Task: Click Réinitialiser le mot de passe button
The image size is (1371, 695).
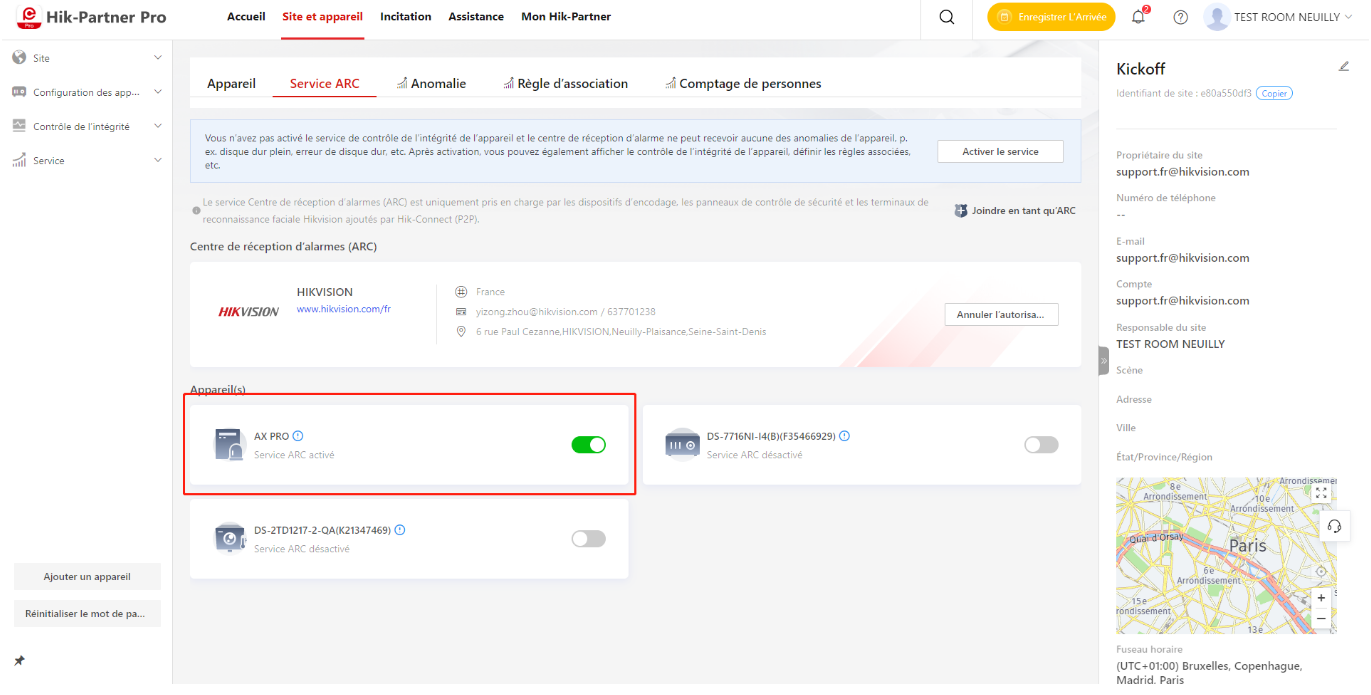Action: click(87, 613)
